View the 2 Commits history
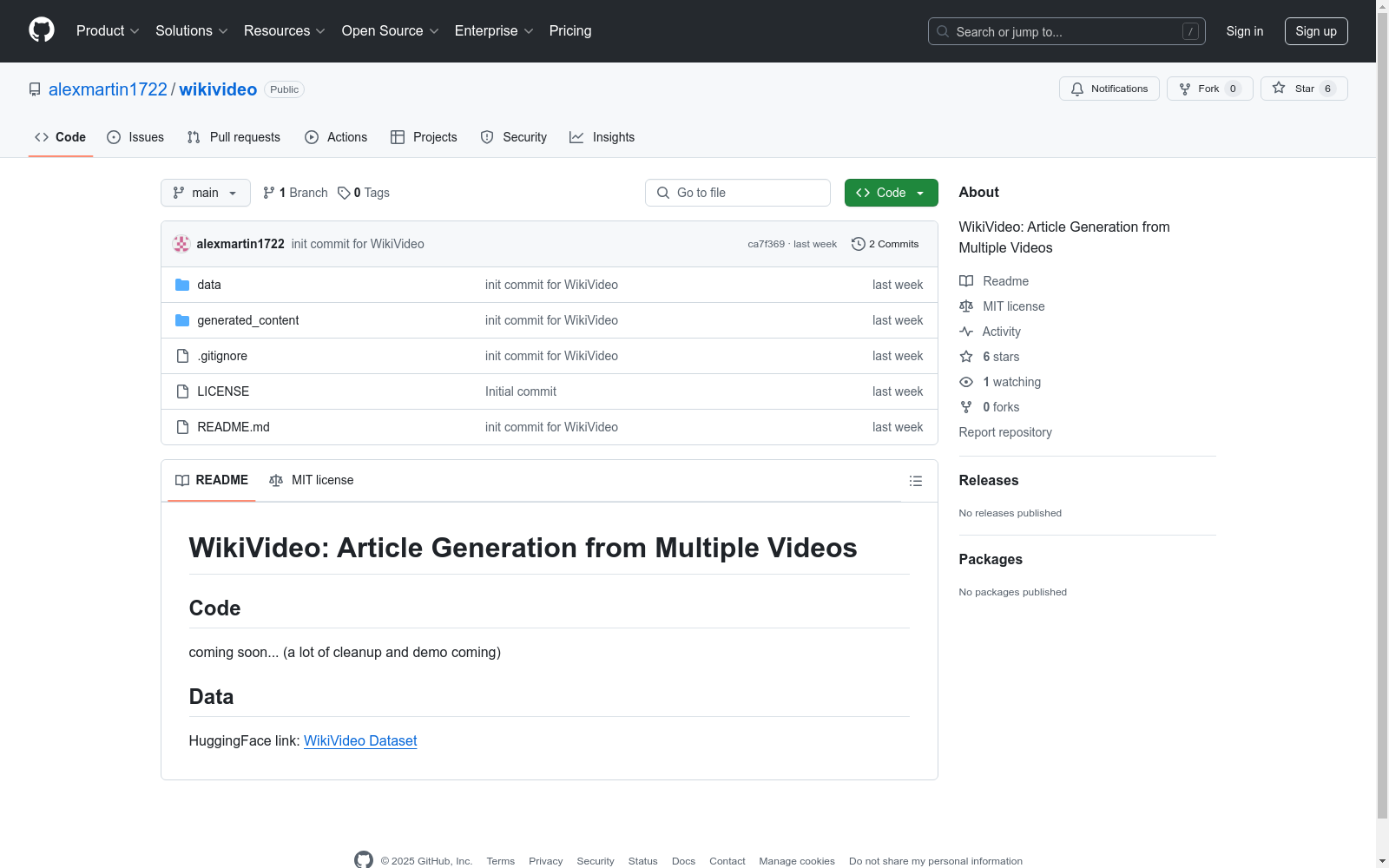The width and height of the screenshot is (1389, 868). click(x=885, y=244)
